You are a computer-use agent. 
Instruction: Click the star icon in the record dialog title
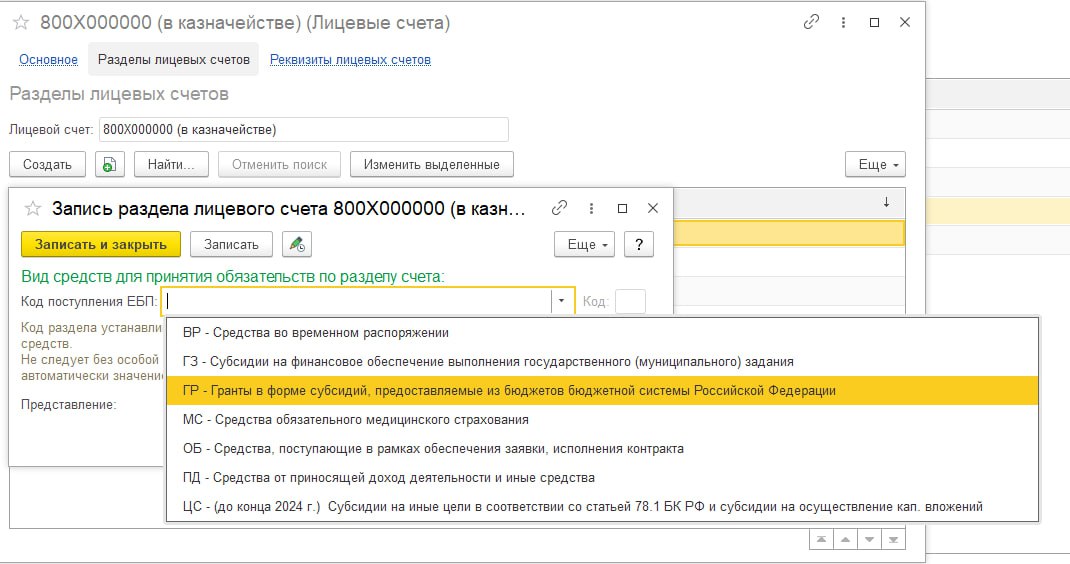[x=32, y=208]
